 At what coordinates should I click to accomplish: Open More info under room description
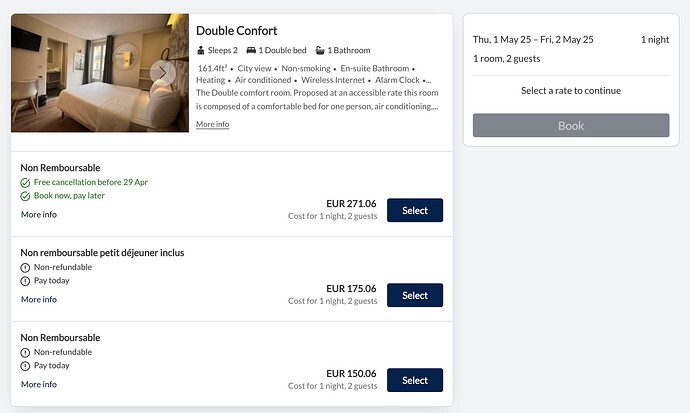[212, 124]
